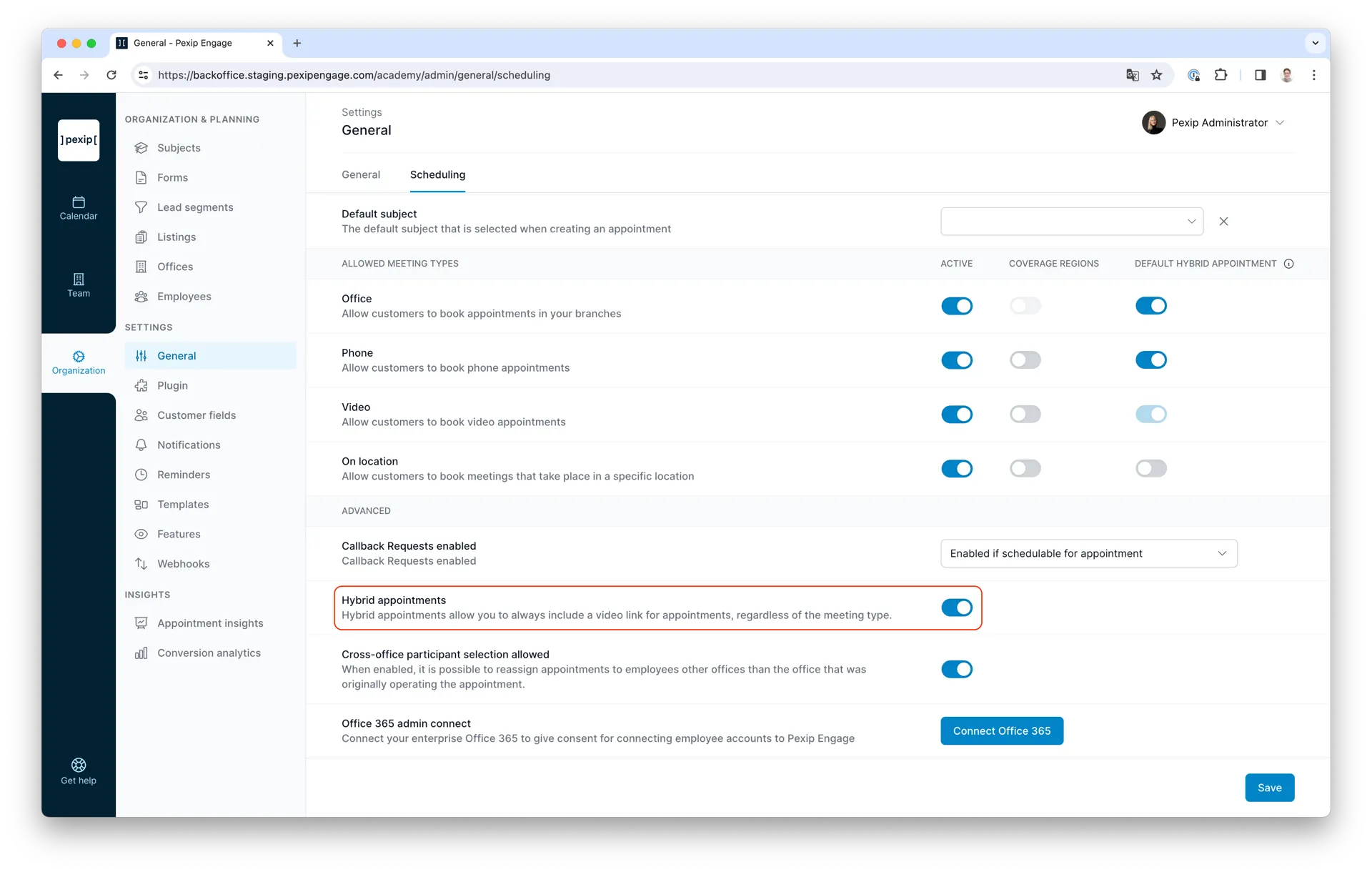Switch to the General tab
This screenshot has width=1372, height=872.
click(x=361, y=174)
